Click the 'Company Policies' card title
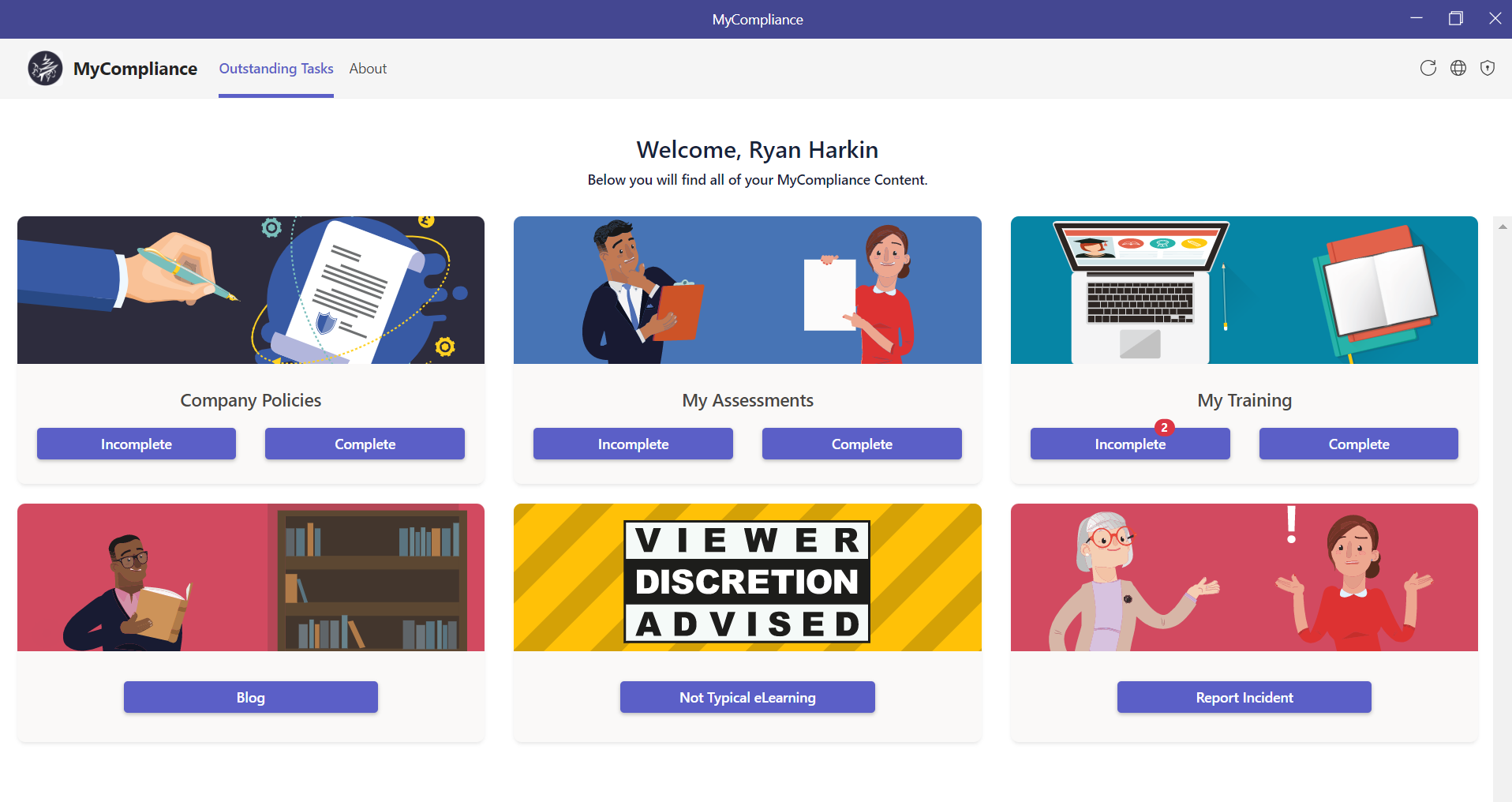The height and width of the screenshot is (802, 1512). 251,400
